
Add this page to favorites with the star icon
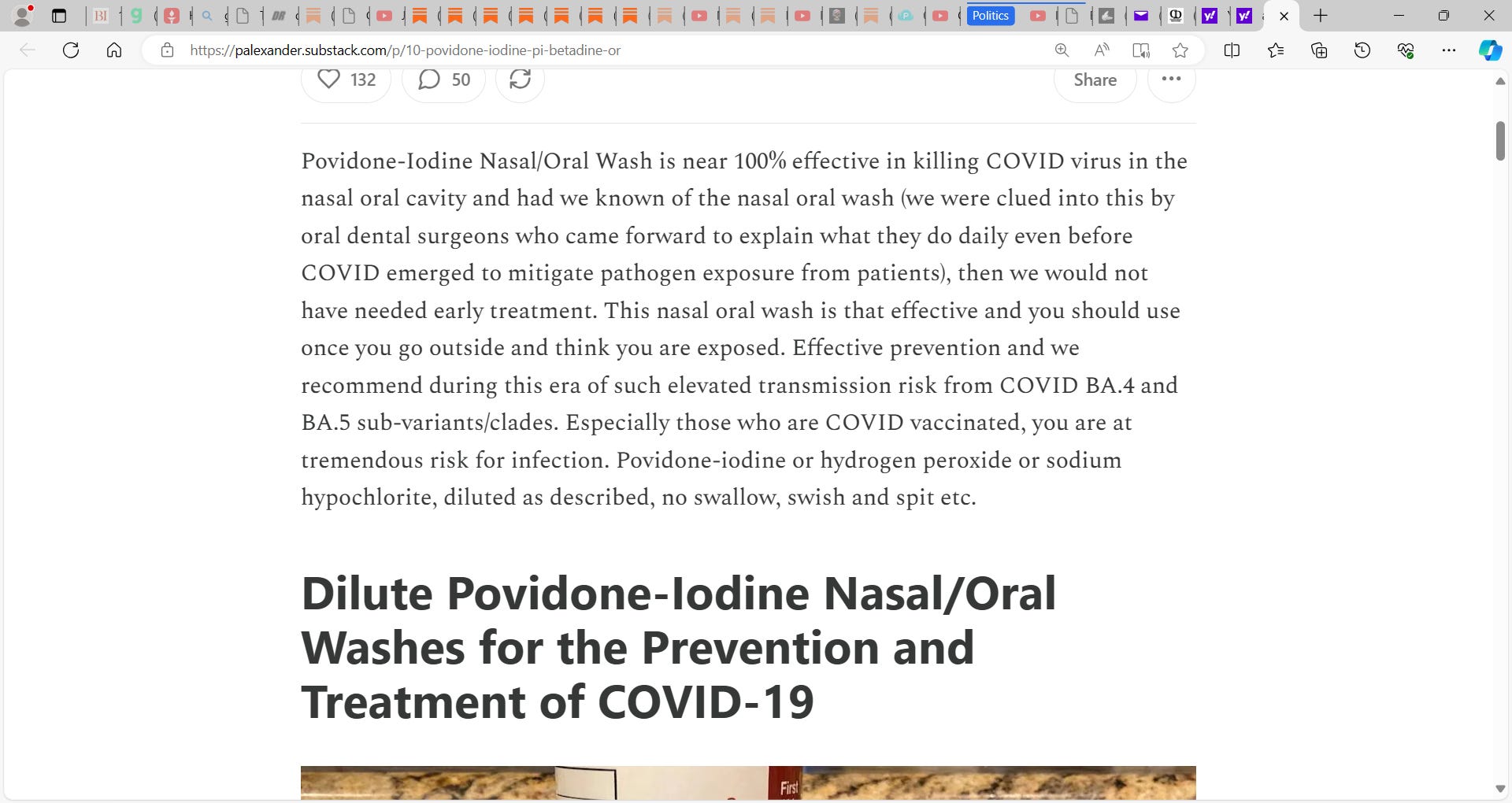coord(1180,50)
